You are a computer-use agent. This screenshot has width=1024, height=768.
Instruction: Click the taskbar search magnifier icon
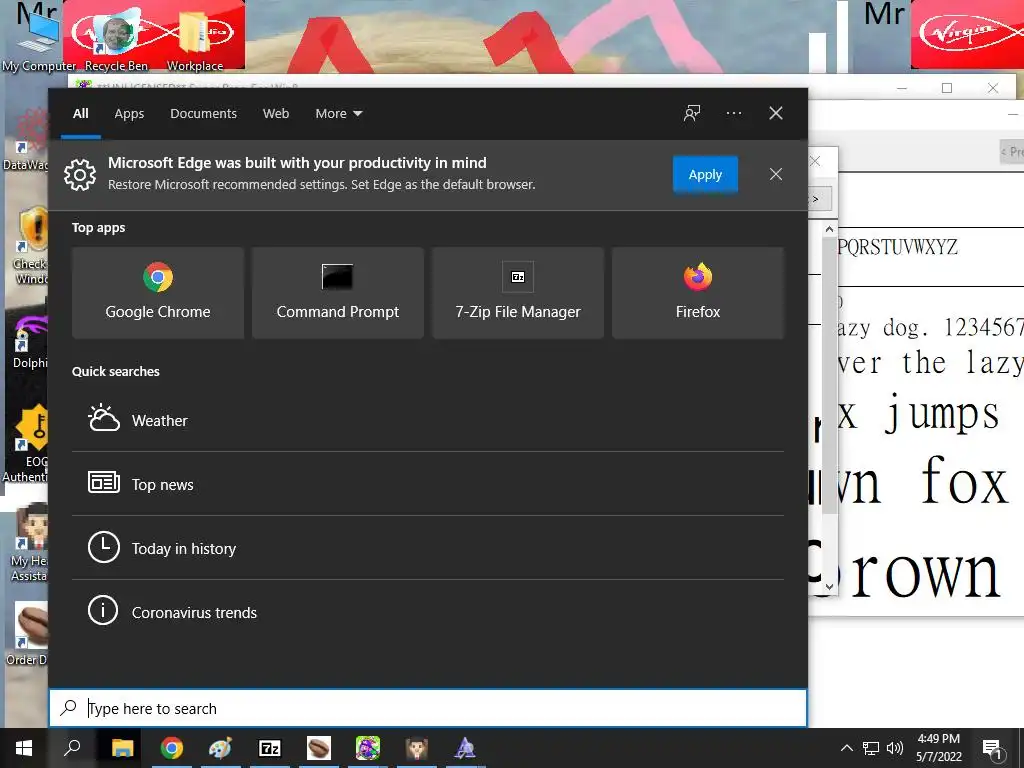coord(72,748)
